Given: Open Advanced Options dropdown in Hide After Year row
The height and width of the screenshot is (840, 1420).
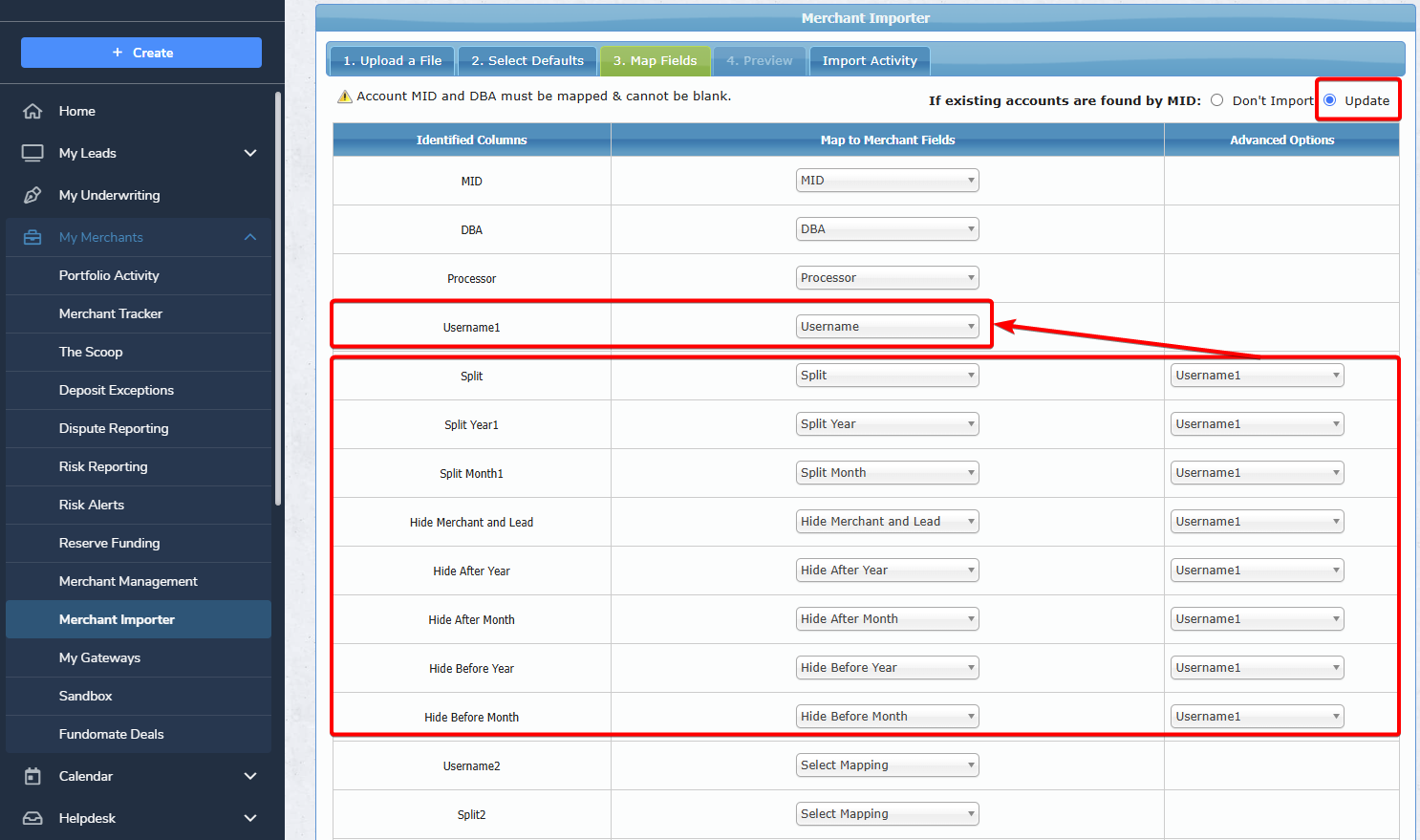Looking at the screenshot, I should pos(1258,571).
